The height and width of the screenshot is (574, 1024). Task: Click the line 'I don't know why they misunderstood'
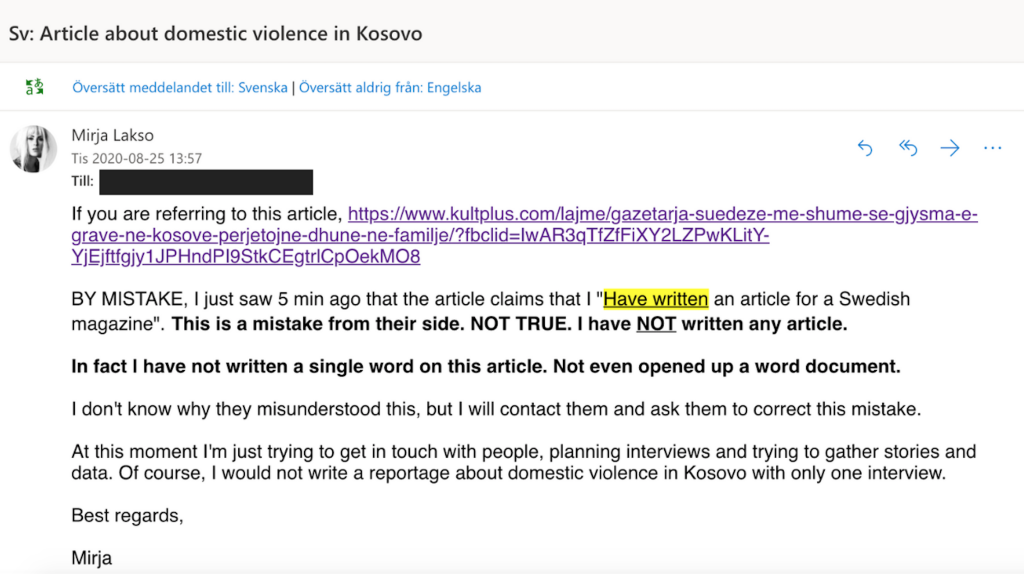tap(496, 409)
